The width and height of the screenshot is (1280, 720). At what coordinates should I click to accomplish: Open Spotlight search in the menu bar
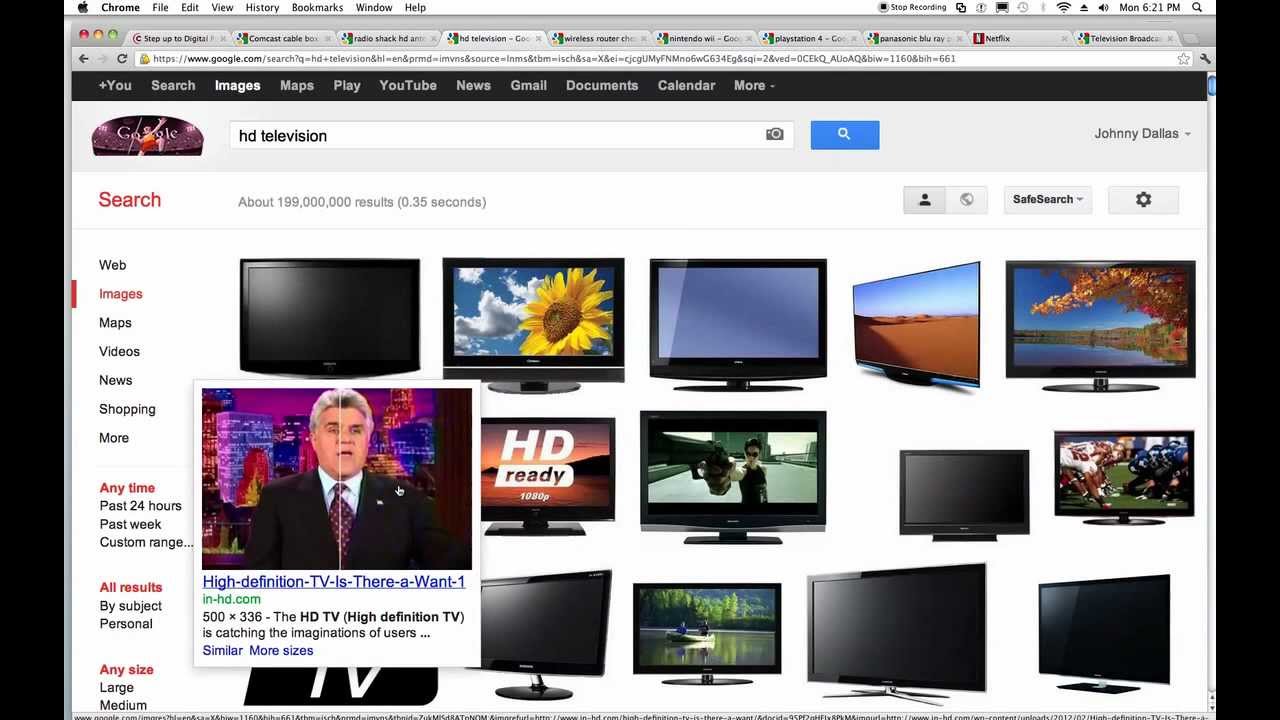click(x=1197, y=7)
